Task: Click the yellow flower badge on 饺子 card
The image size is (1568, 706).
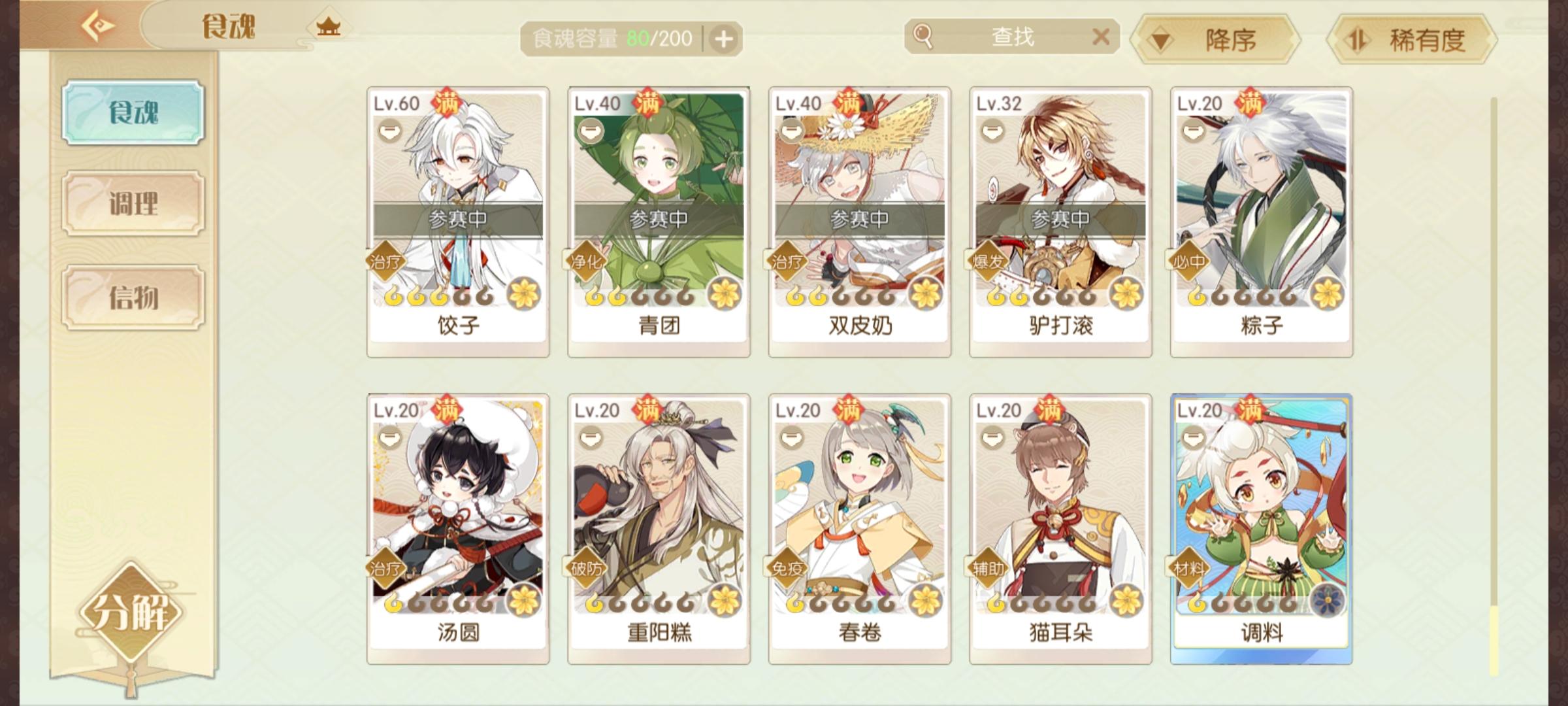Action: (x=524, y=294)
